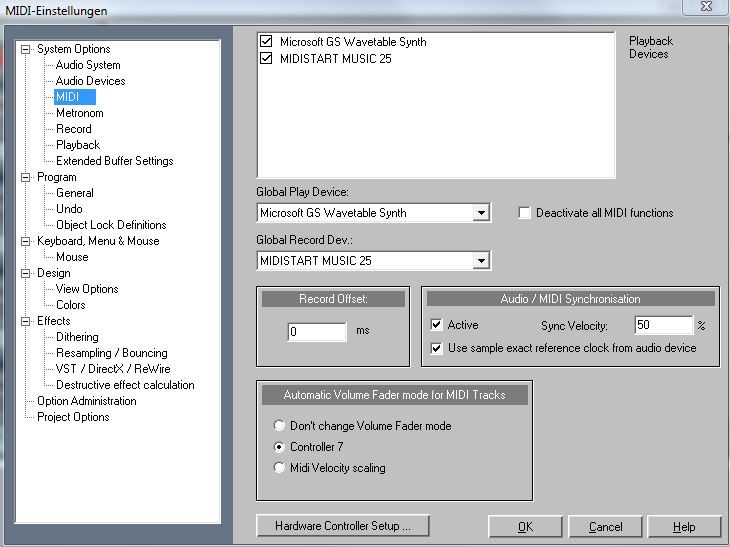Open the Undo settings page
Viewport: 730px width, 547px height.
pos(69,209)
